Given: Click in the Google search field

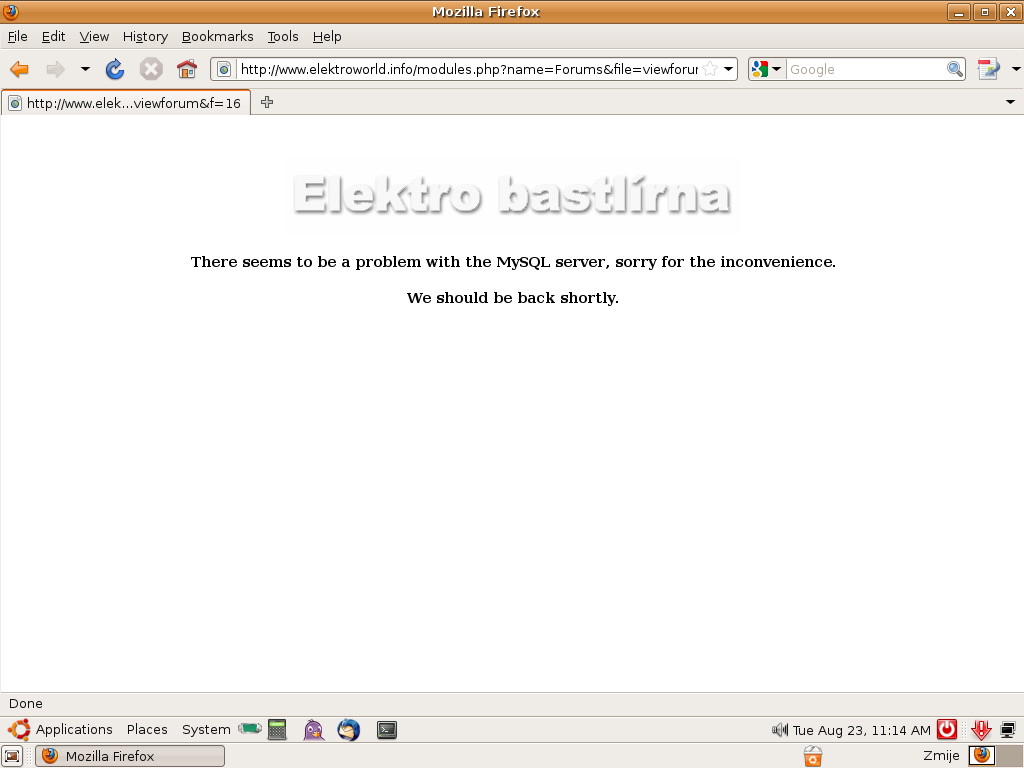Looking at the screenshot, I should click(x=865, y=69).
